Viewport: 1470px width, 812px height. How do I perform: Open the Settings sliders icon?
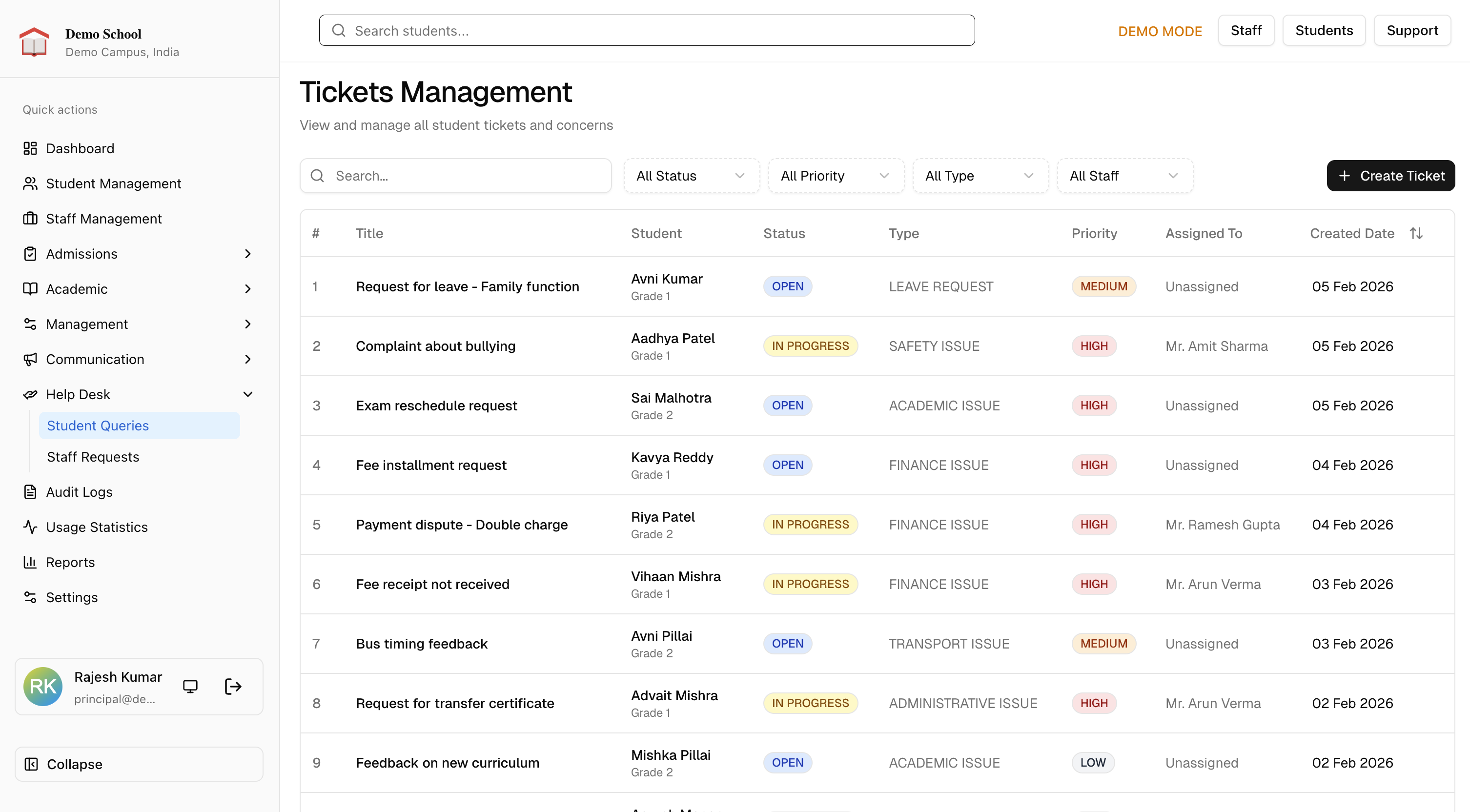pos(30,597)
